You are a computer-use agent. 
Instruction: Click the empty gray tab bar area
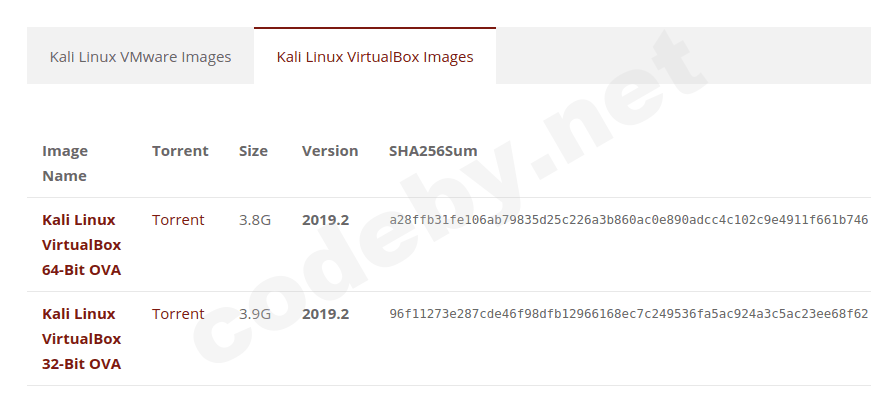(x=680, y=57)
